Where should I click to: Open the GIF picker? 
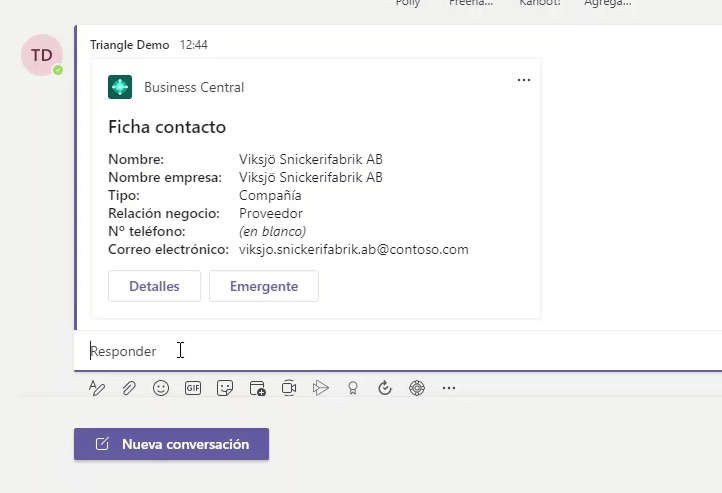click(193, 388)
